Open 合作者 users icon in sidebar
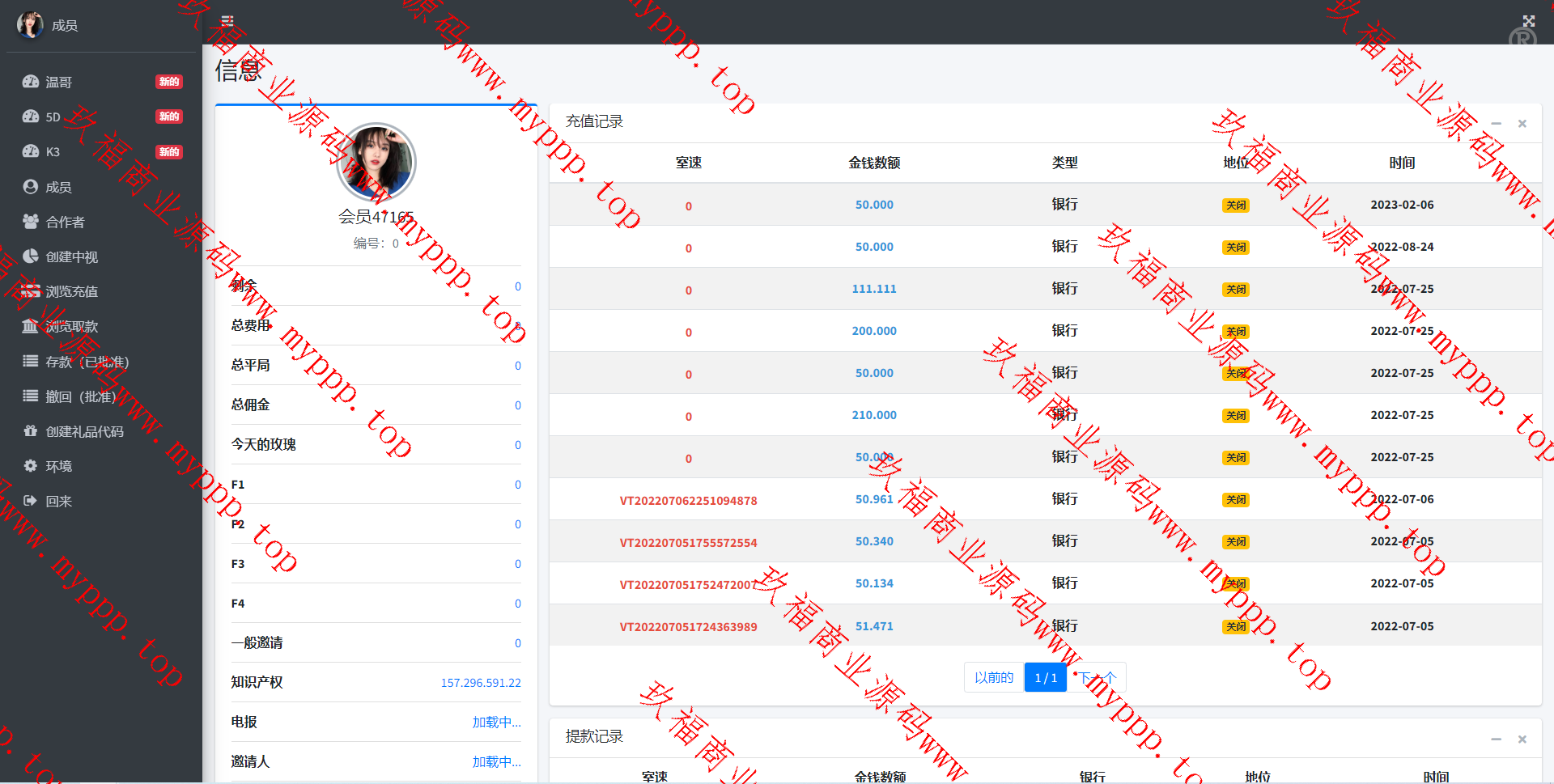 tap(31, 222)
